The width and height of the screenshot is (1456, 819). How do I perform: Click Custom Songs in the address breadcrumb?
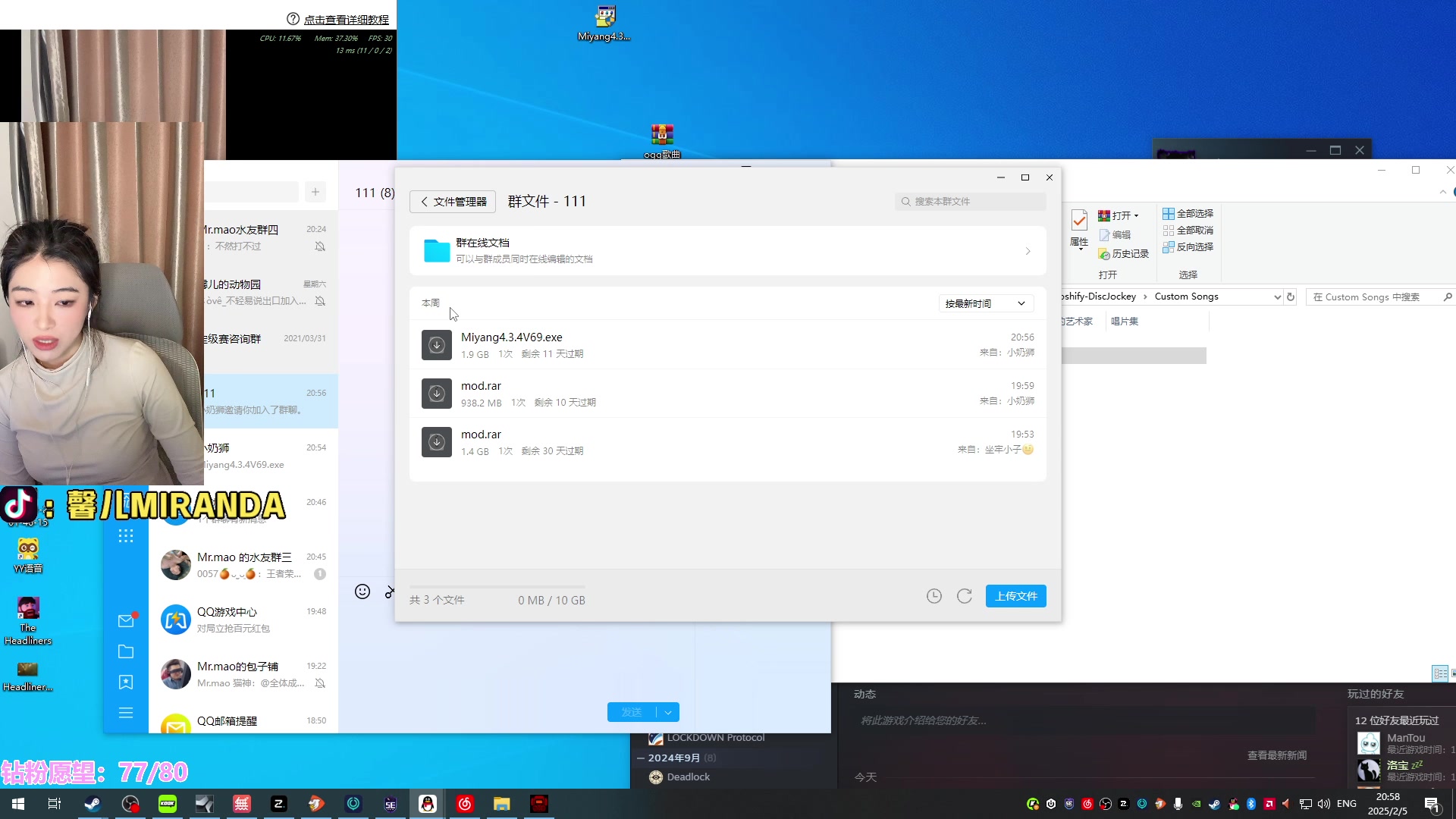pyautogui.click(x=1186, y=297)
